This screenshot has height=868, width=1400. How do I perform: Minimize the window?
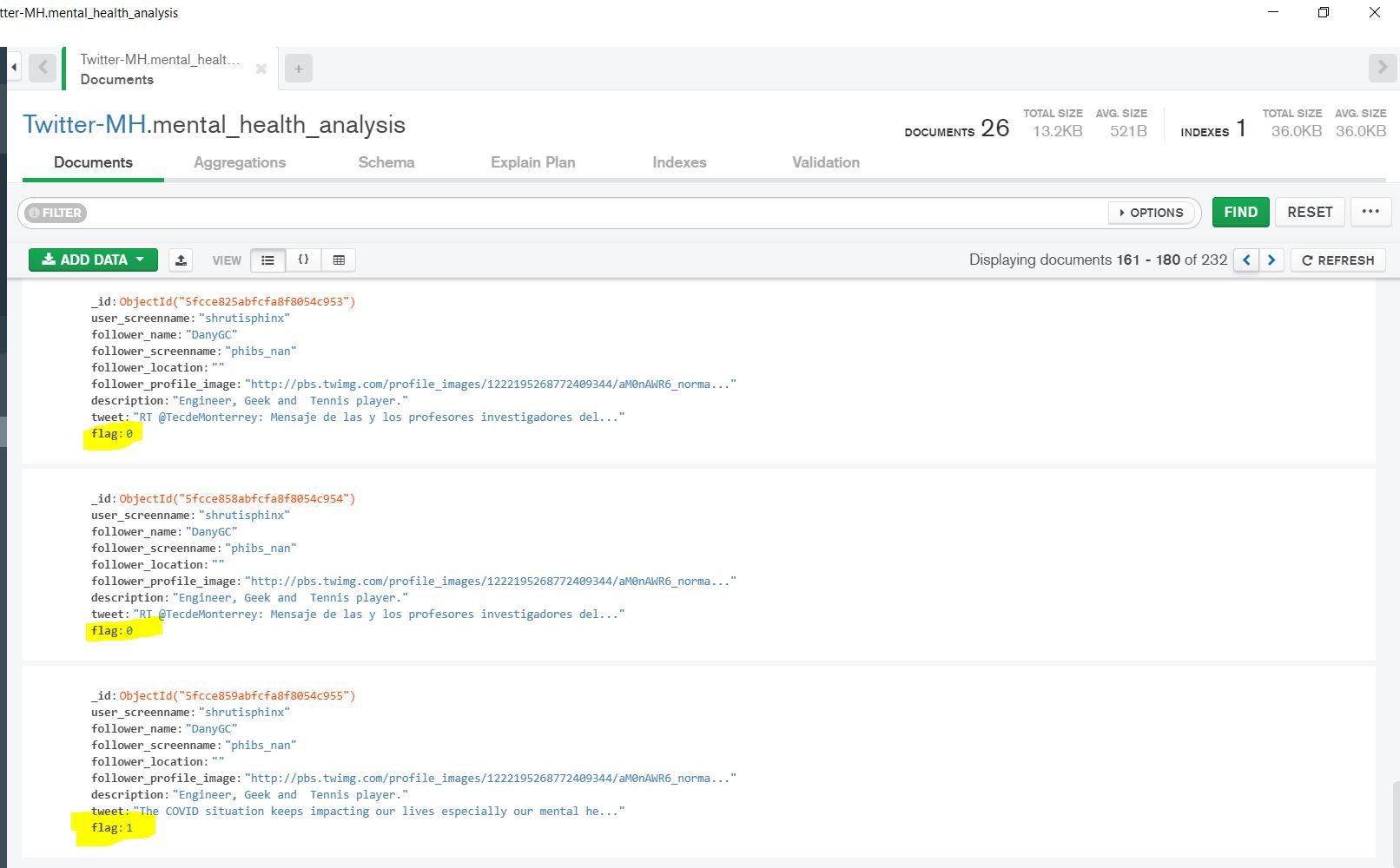point(1273,12)
